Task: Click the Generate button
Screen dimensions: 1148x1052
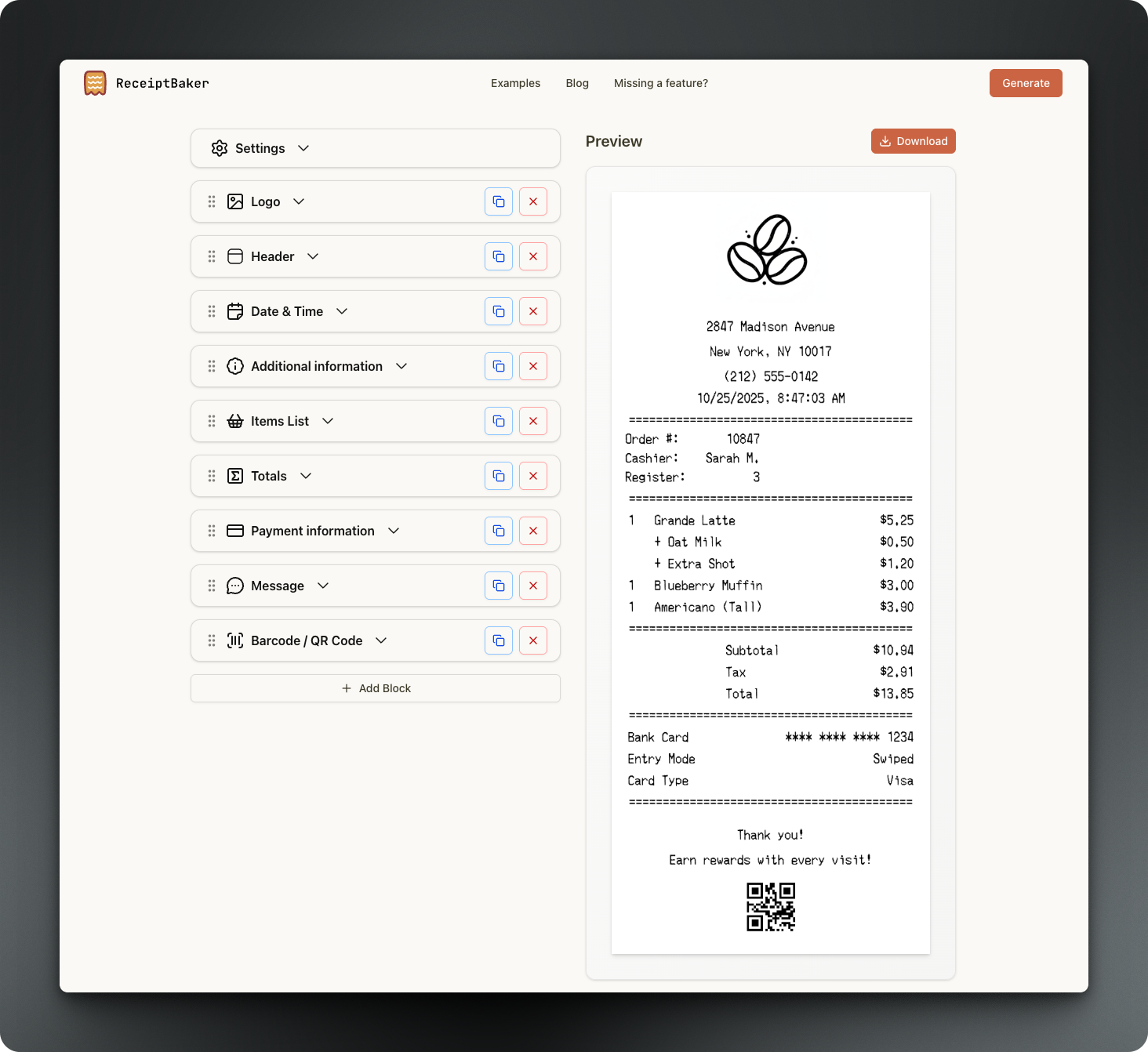Action: coord(1026,83)
